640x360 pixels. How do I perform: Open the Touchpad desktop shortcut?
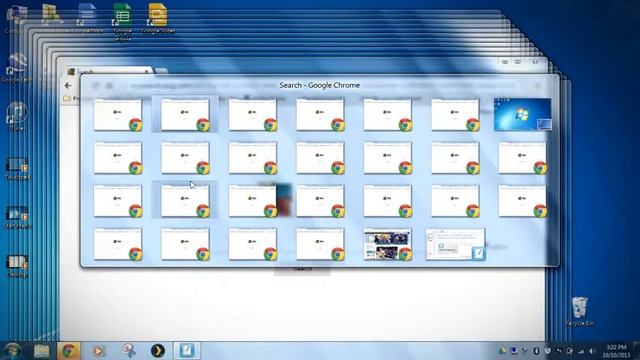coord(17,168)
